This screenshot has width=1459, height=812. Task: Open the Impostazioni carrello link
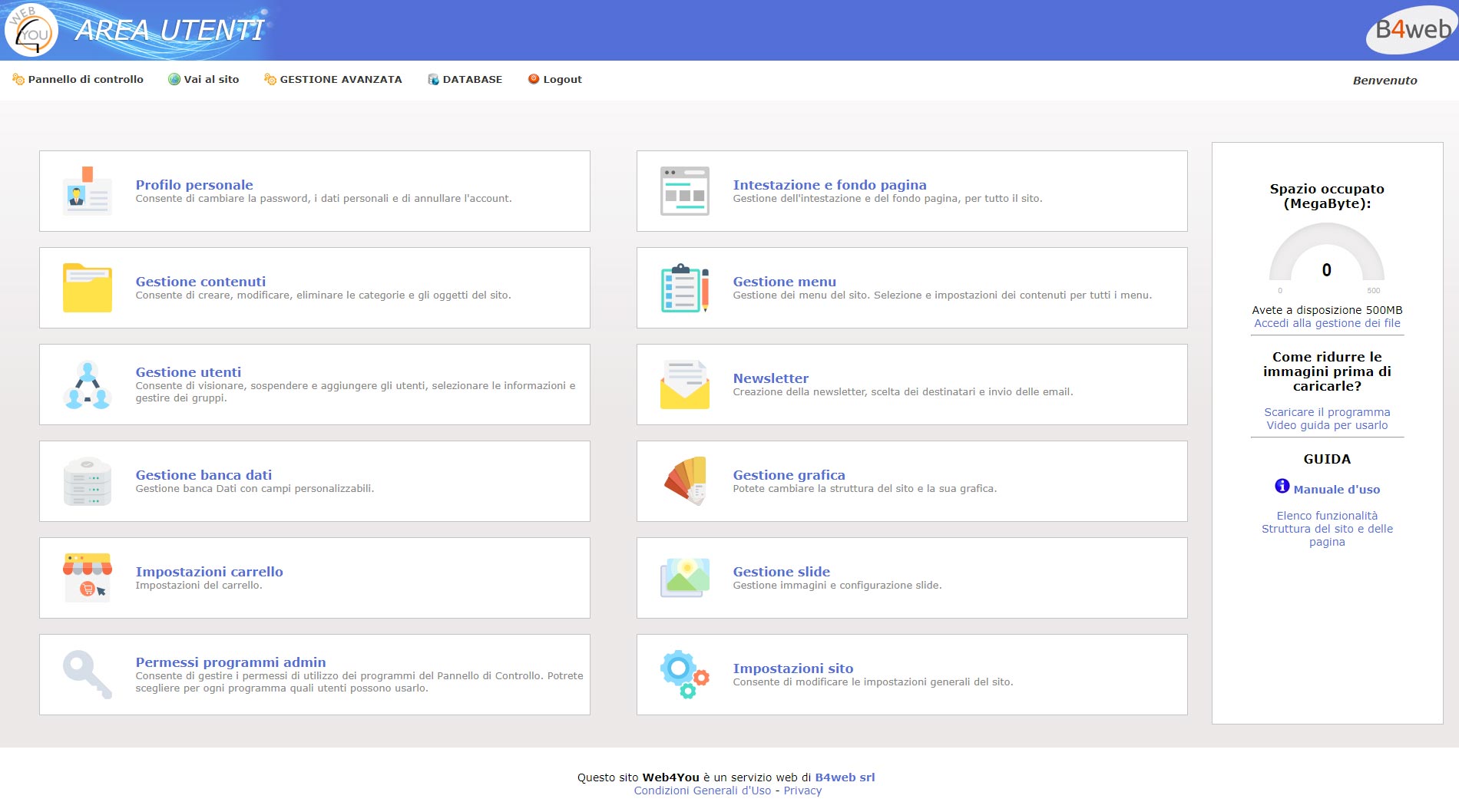click(x=209, y=572)
